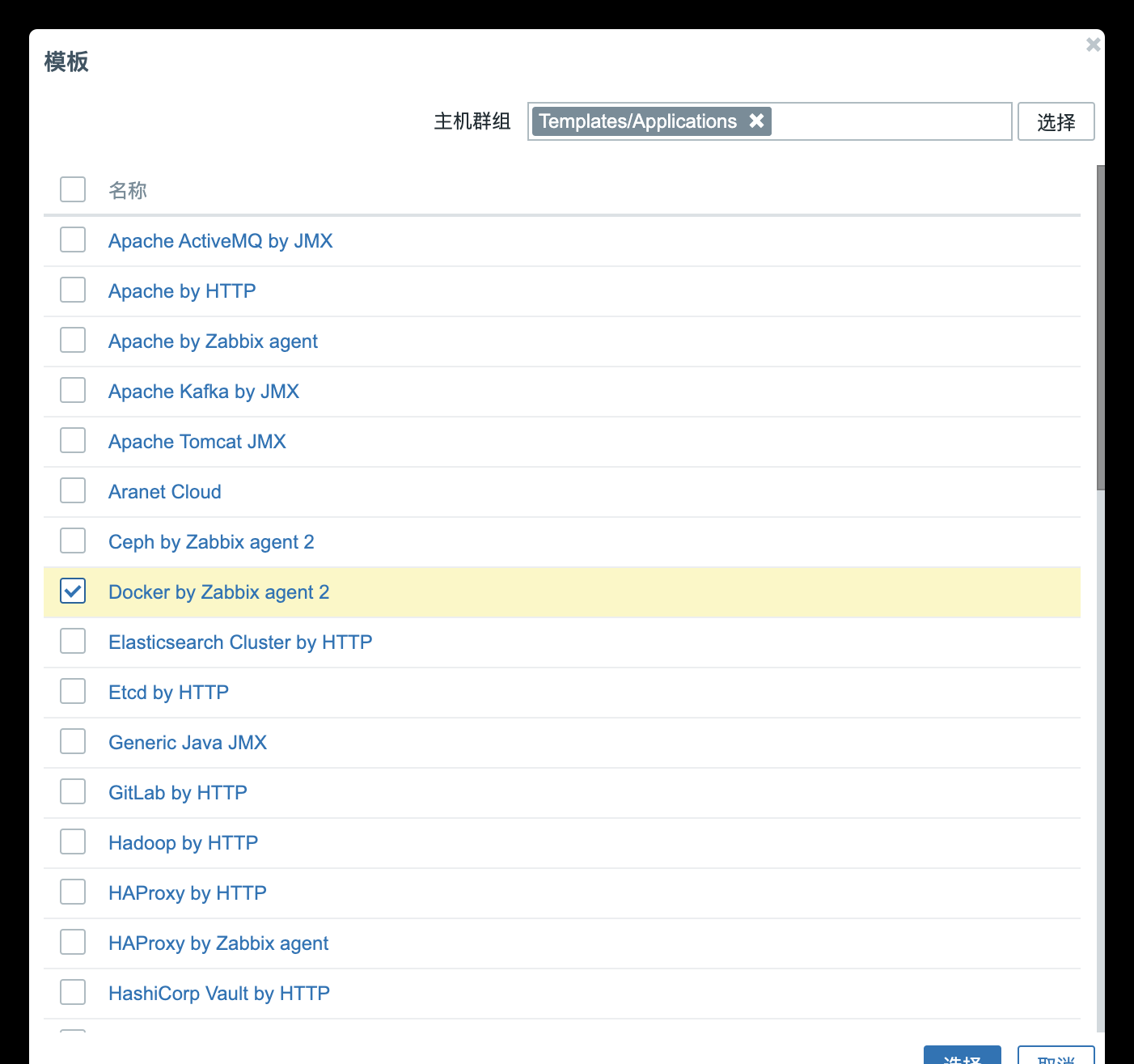The image size is (1134, 1064).
Task: Open the Etcd by HTTP link
Action: click(x=168, y=693)
